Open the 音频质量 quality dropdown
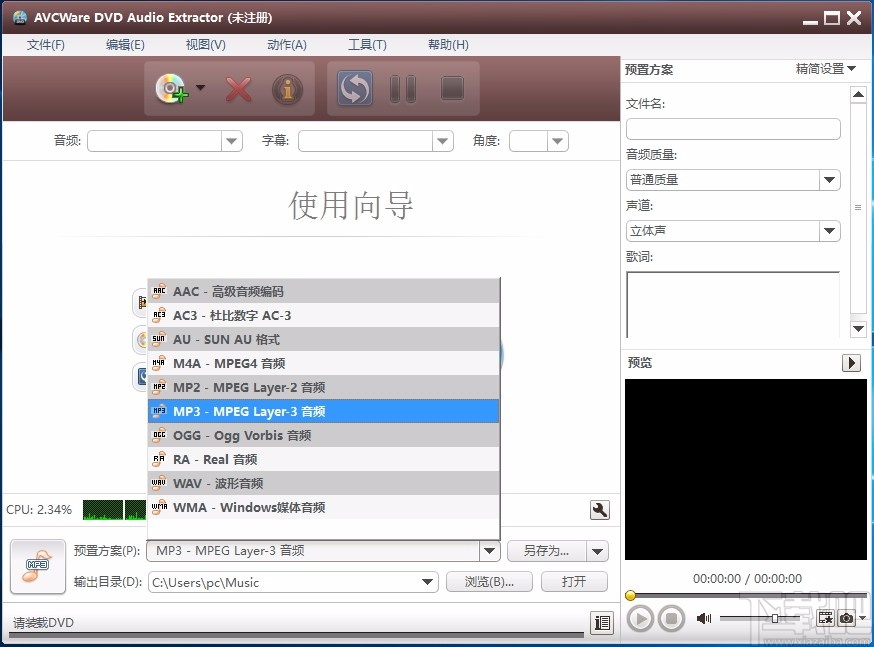The width and height of the screenshot is (874, 647). pos(829,179)
